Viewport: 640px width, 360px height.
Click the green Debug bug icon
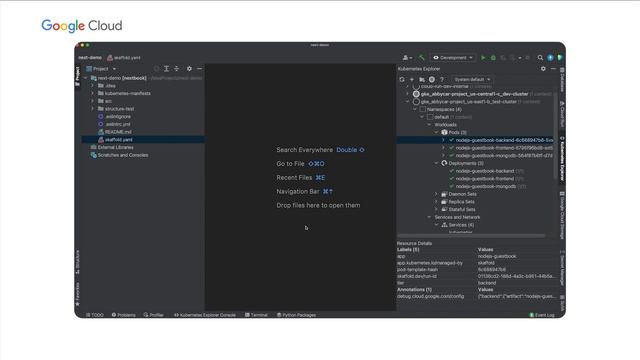click(493, 58)
